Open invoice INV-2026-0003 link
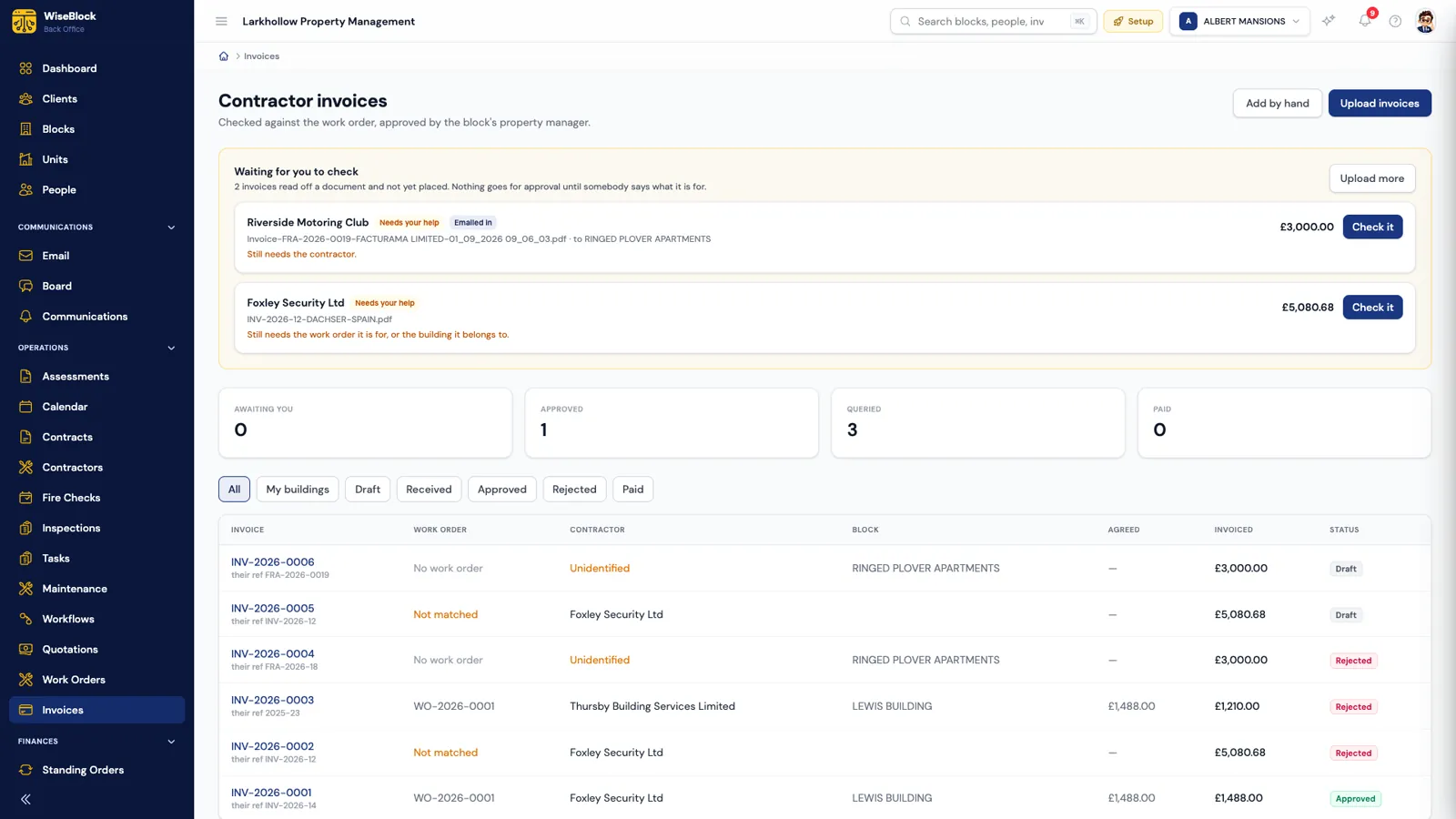The height and width of the screenshot is (819, 1456). (x=272, y=700)
